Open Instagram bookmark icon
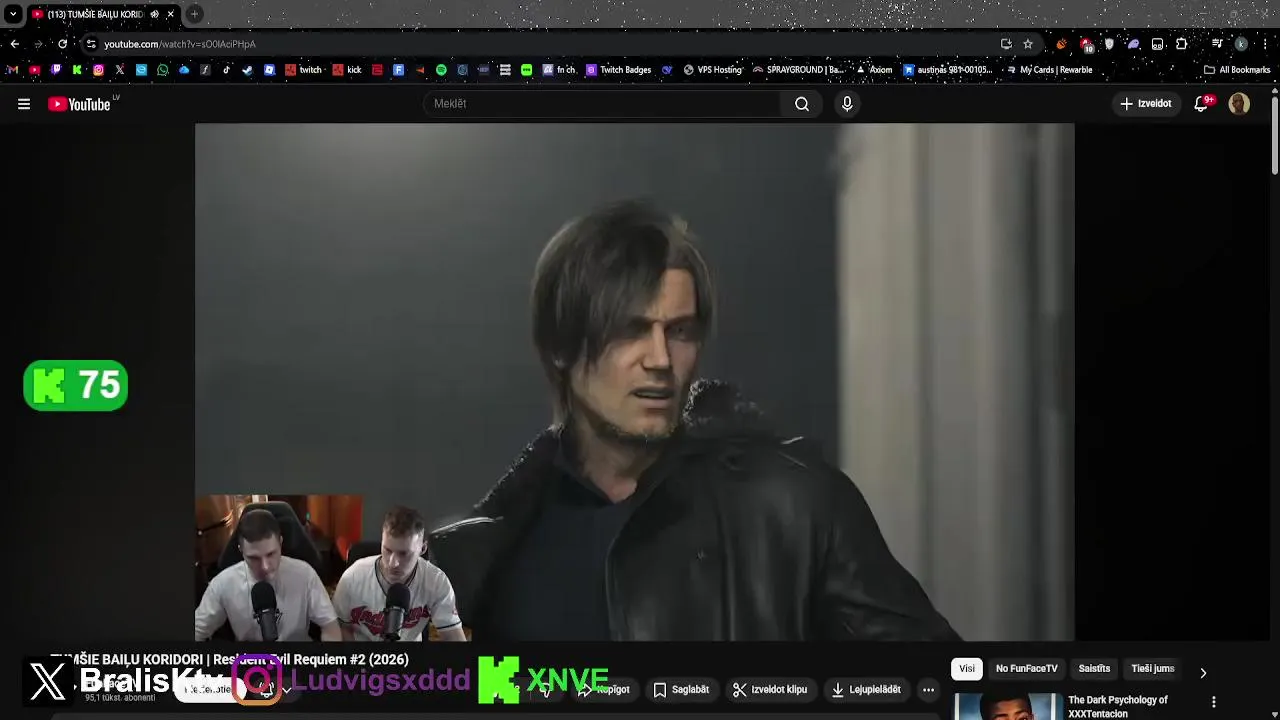Viewport: 1280px width, 720px height. coord(98,70)
